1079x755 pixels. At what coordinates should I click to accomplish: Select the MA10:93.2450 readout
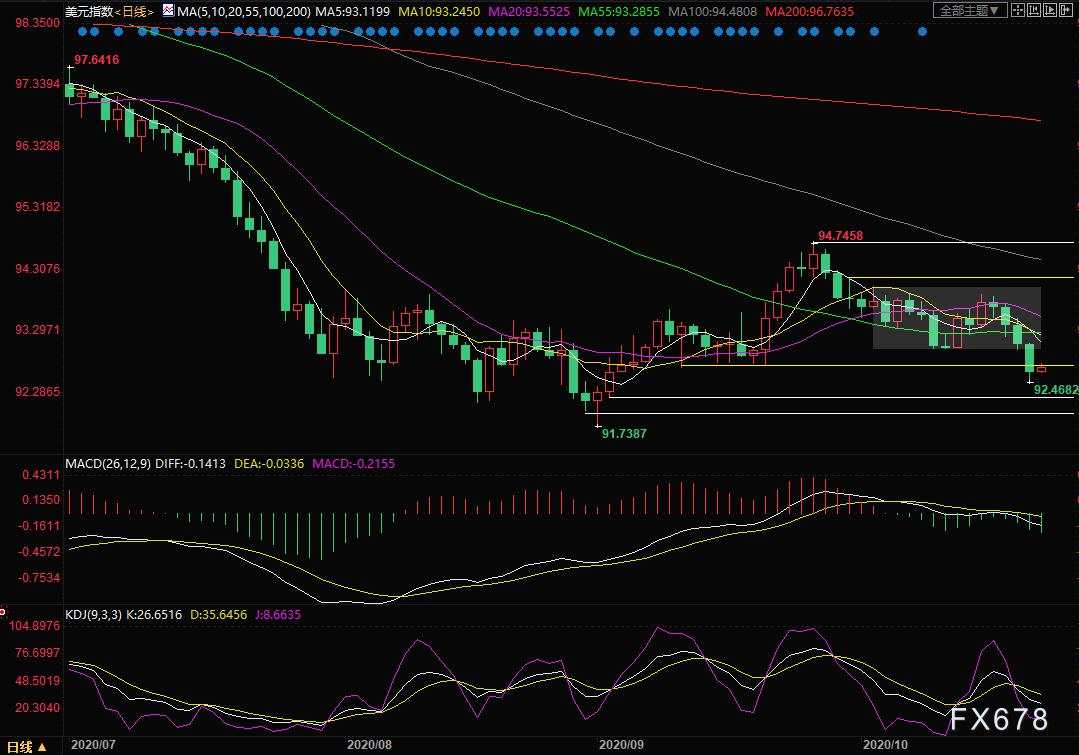tap(439, 12)
